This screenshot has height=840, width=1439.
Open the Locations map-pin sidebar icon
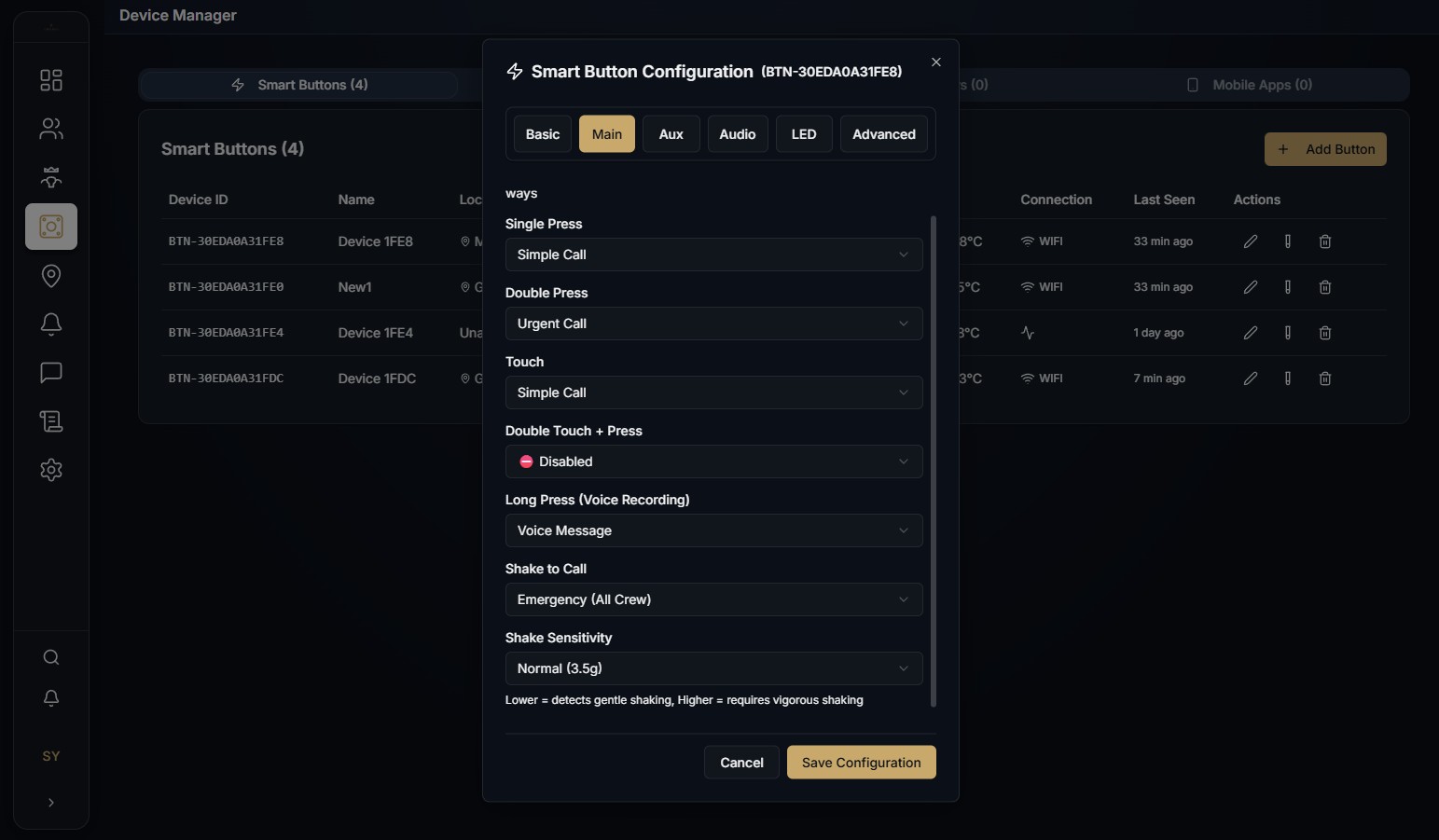51,276
